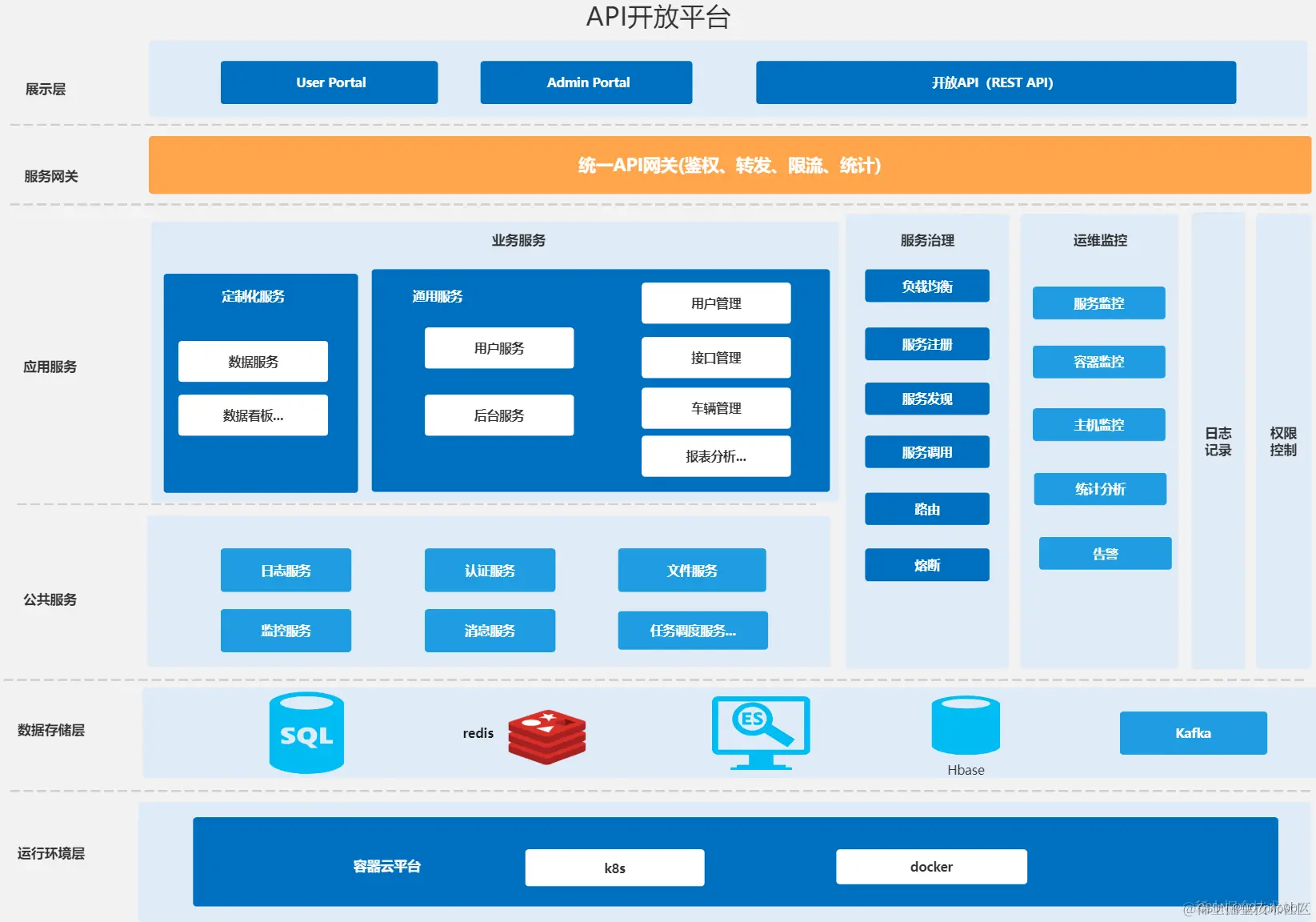Click the redis text label
1316x922 pixels.
pyautogui.click(x=478, y=733)
